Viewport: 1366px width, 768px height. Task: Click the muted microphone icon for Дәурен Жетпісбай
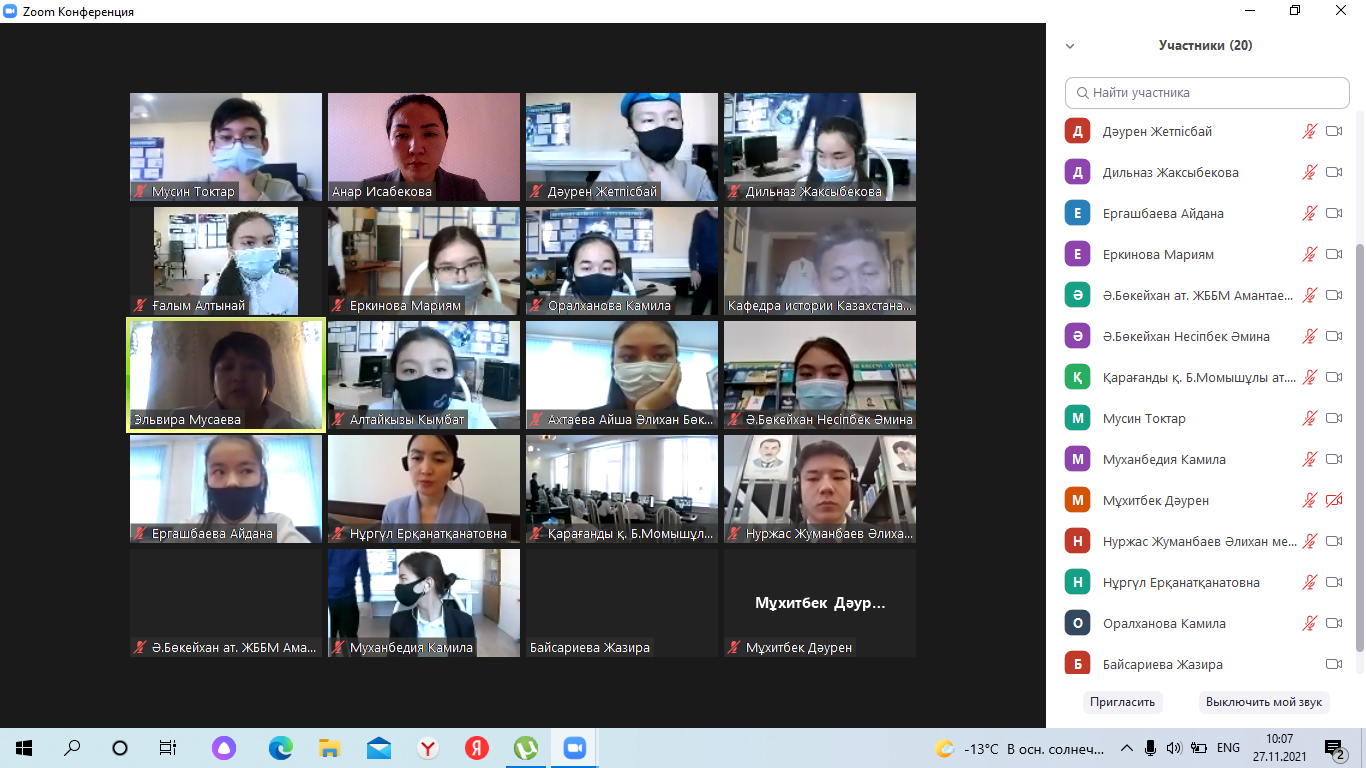pyautogui.click(x=1309, y=131)
